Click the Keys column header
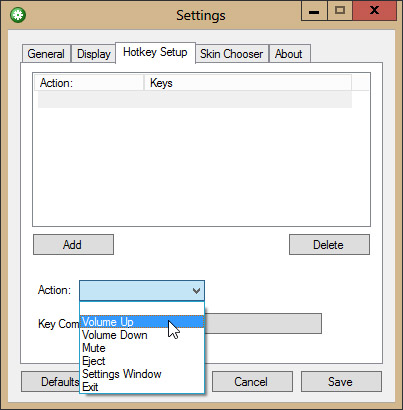The image size is (403, 410). (248, 83)
